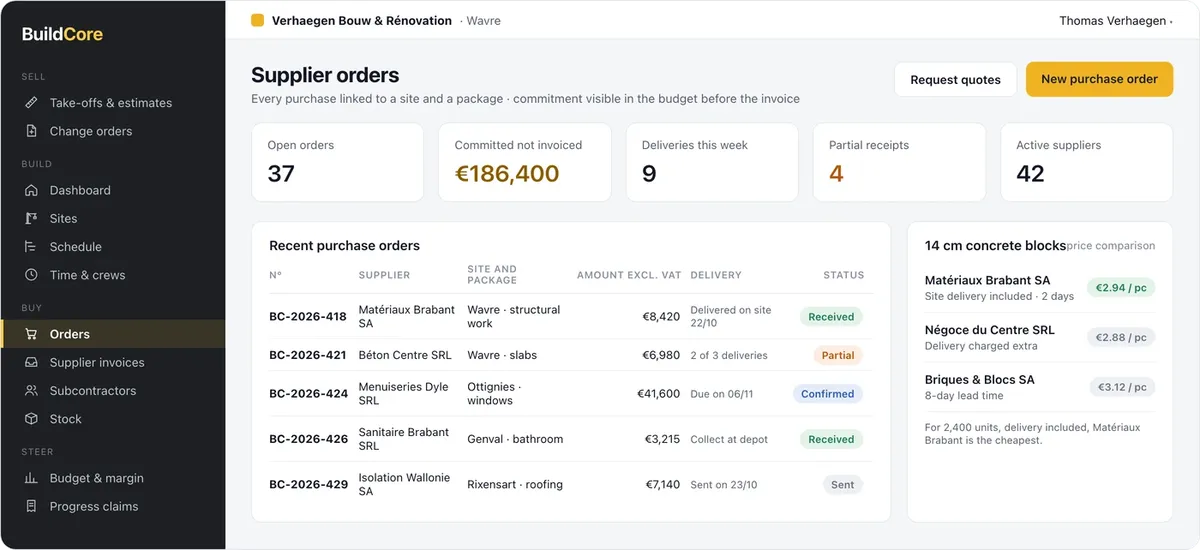Click the Schedule icon in sidebar
The image size is (1200, 550).
[x=31, y=246]
